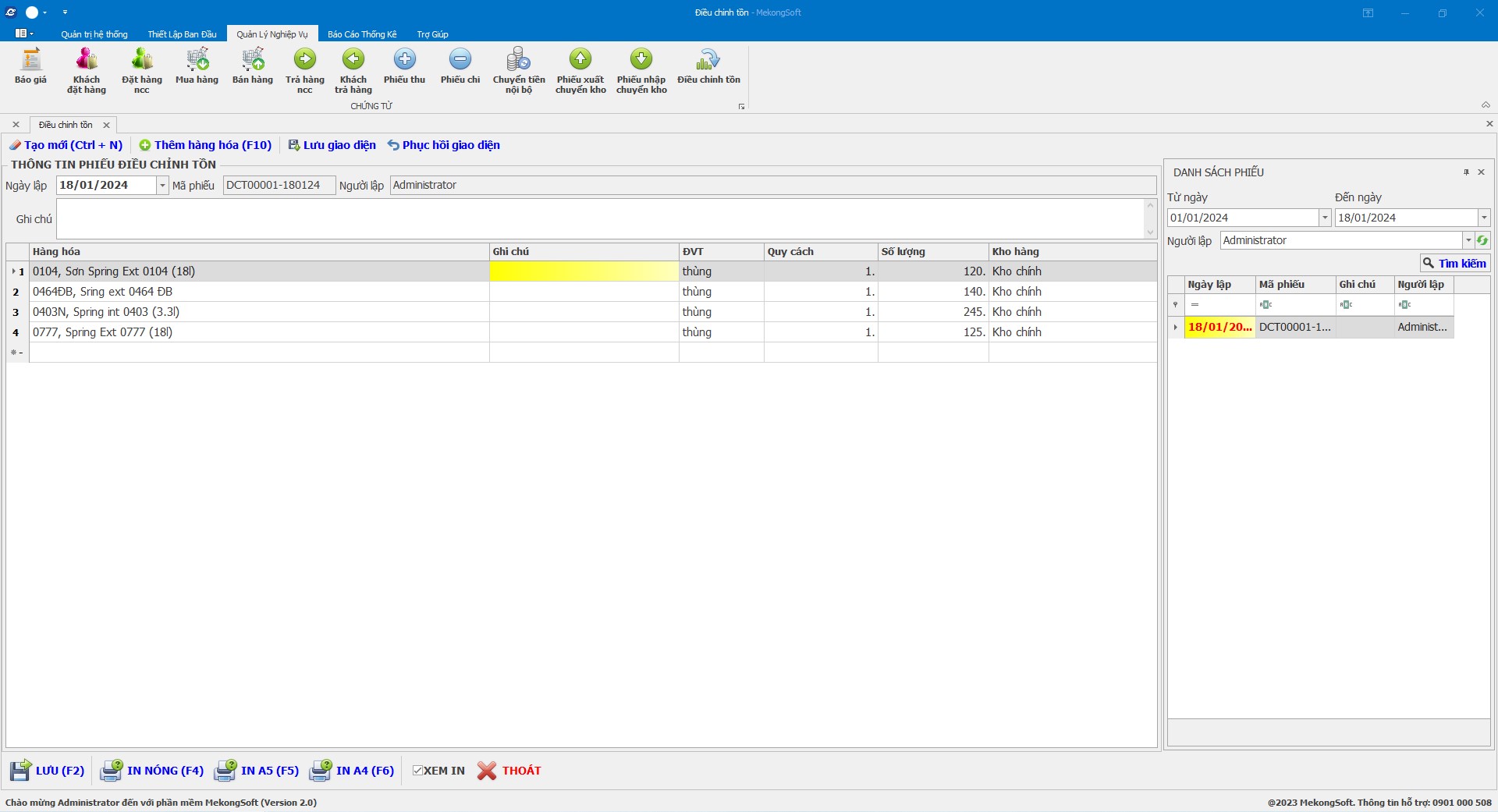
Task: Switch to Thiết Lập Ban Đầu tab
Action: [x=182, y=34]
